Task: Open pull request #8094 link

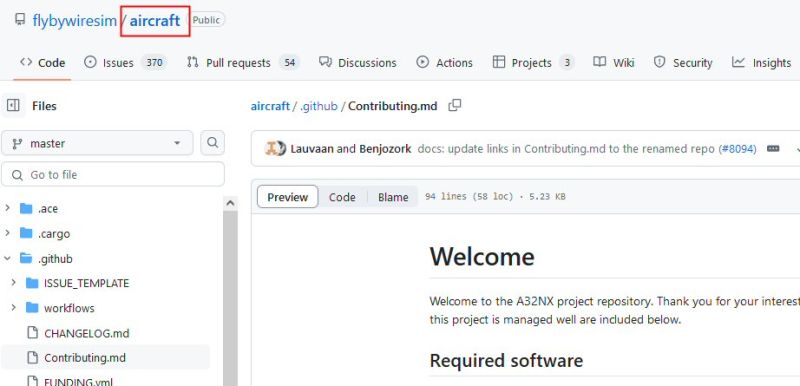Action: click(x=737, y=149)
